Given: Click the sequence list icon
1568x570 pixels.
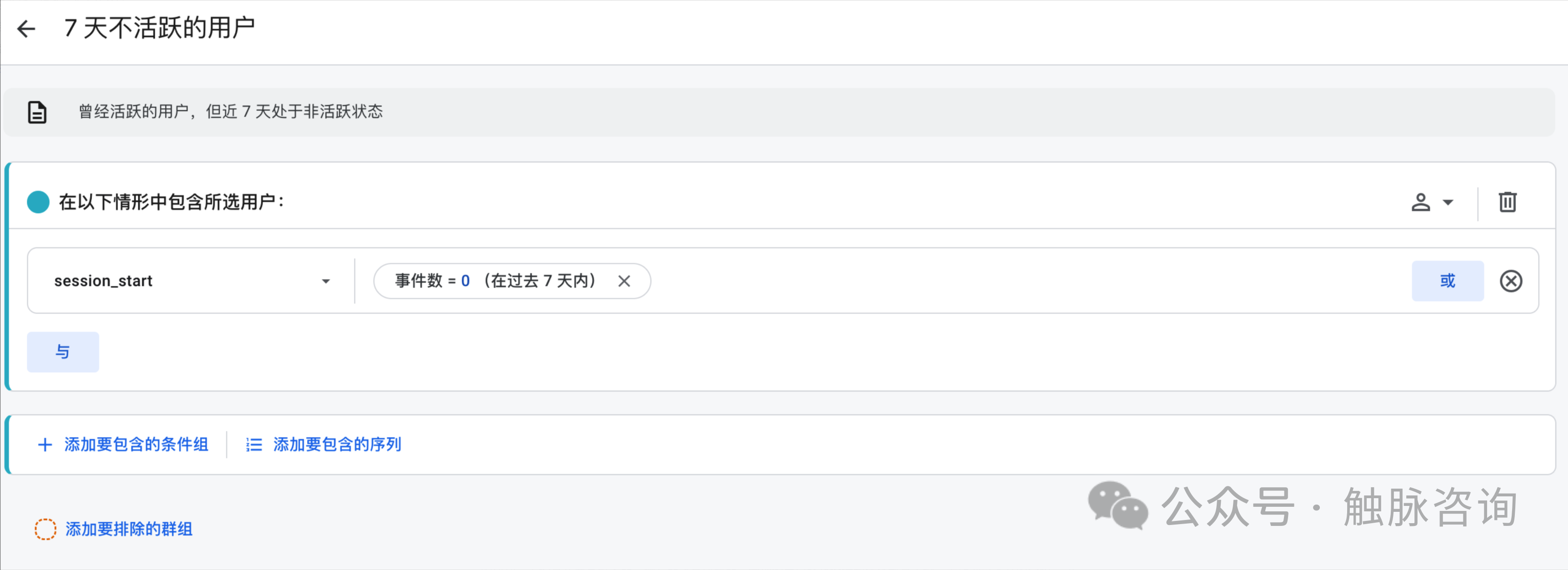Looking at the screenshot, I should click(x=254, y=445).
